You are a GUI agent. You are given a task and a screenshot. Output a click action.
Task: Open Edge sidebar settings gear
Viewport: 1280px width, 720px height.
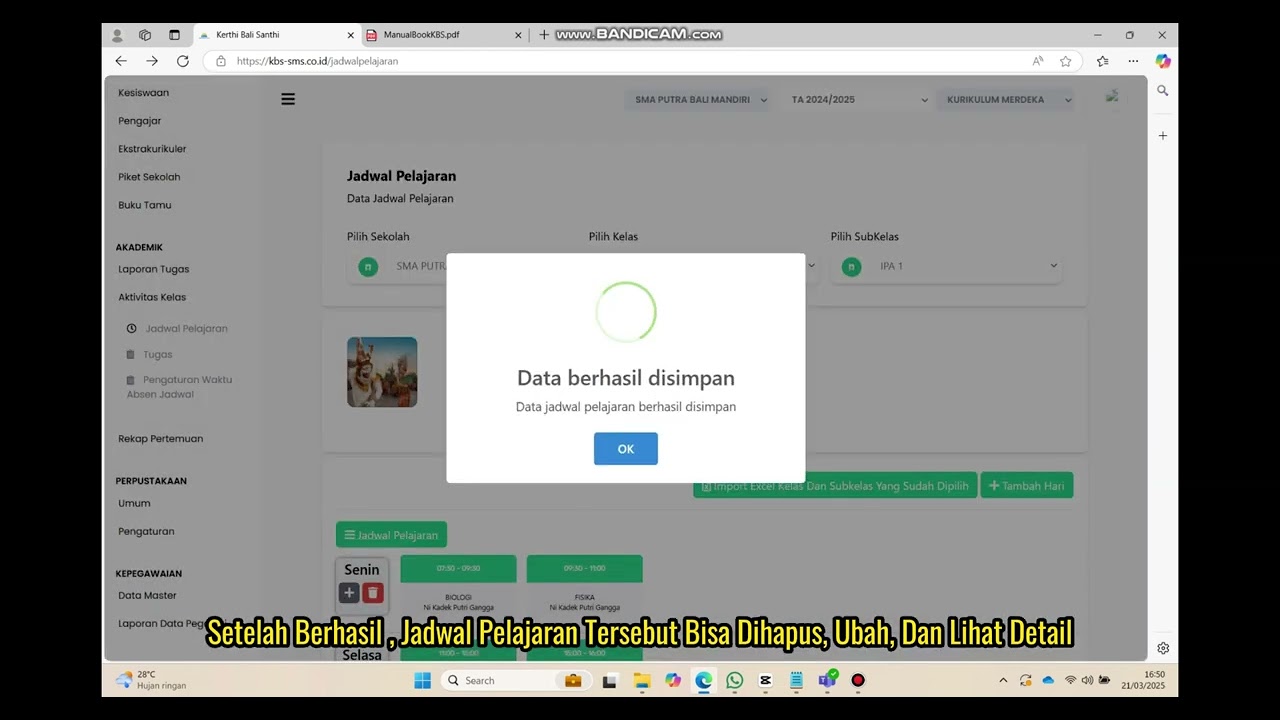(1163, 648)
